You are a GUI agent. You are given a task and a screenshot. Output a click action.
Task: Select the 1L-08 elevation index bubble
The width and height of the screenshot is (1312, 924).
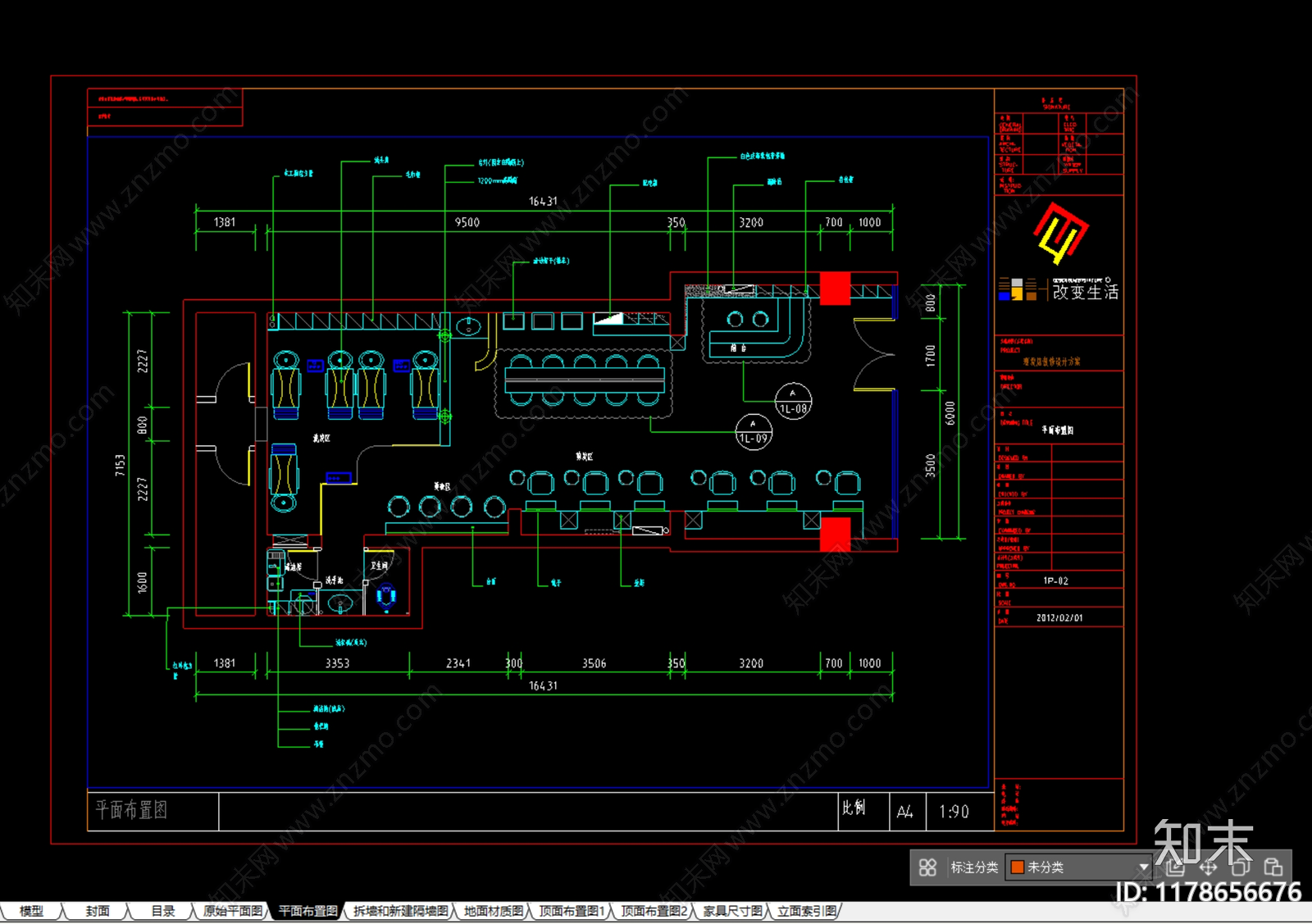pyautogui.click(x=793, y=402)
